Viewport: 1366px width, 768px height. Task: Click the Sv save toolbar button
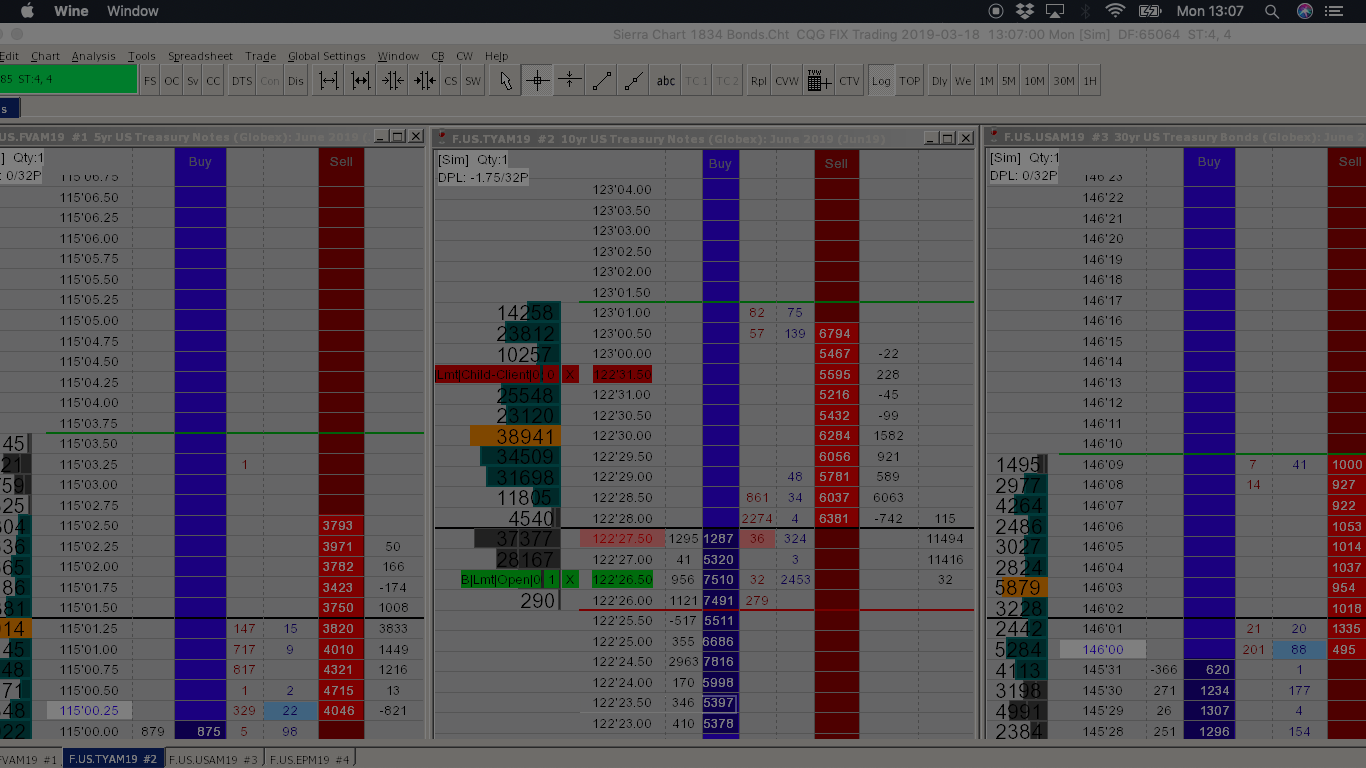[x=193, y=81]
